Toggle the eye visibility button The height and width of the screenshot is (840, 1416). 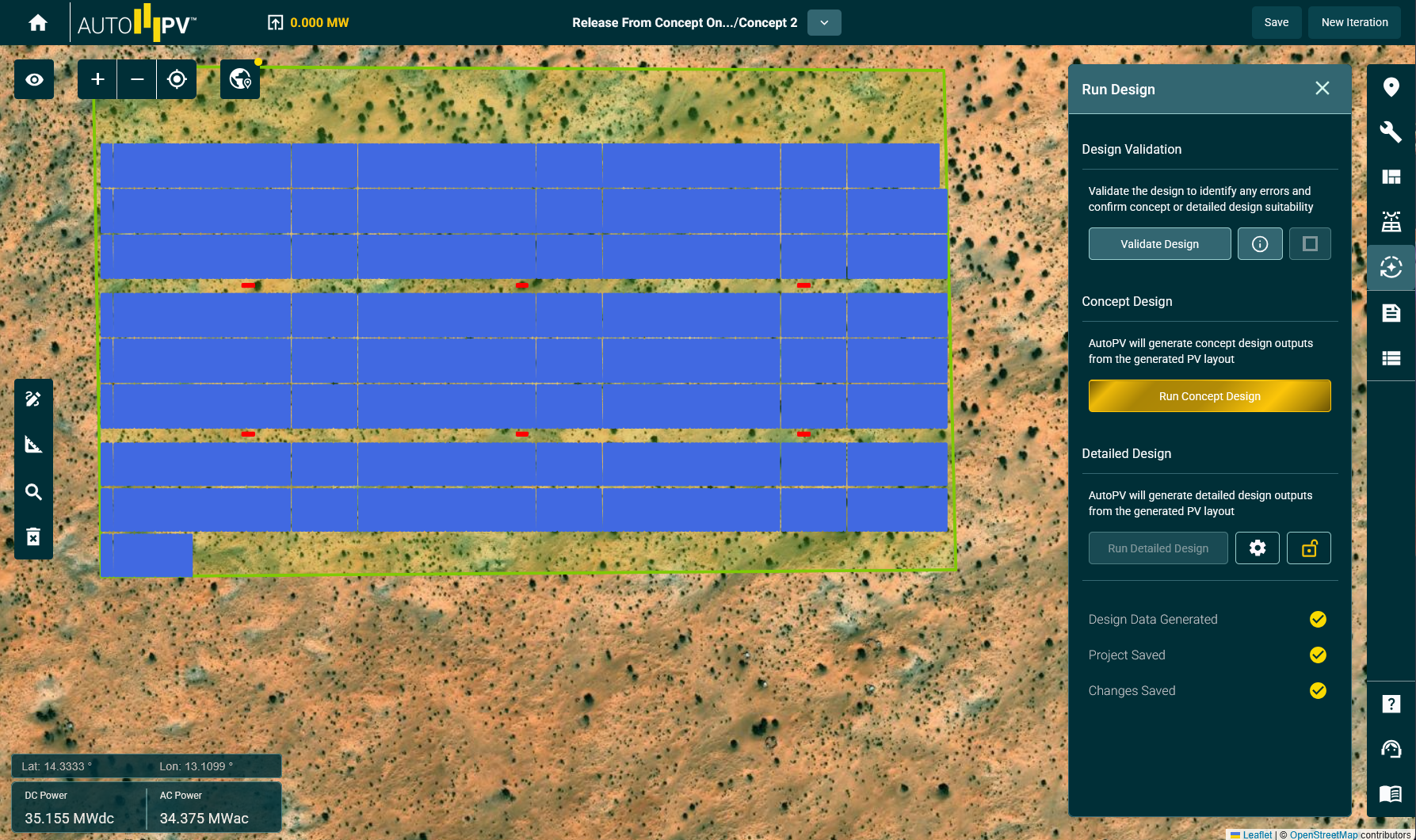(x=34, y=79)
